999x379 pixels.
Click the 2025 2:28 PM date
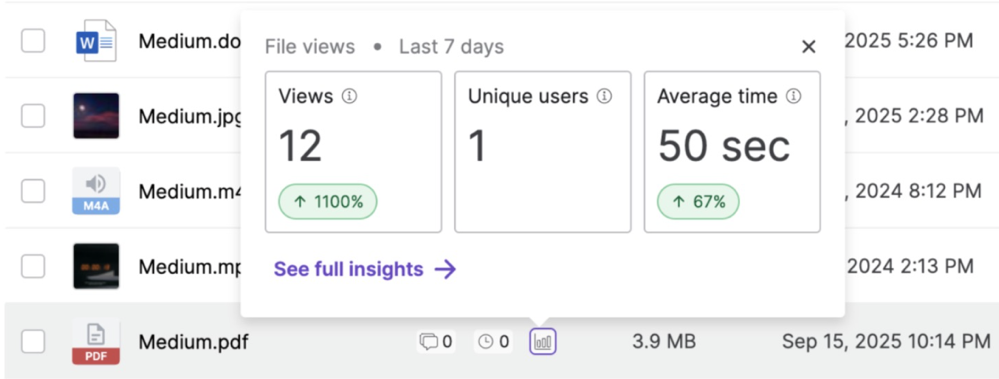pyautogui.click(x=914, y=116)
